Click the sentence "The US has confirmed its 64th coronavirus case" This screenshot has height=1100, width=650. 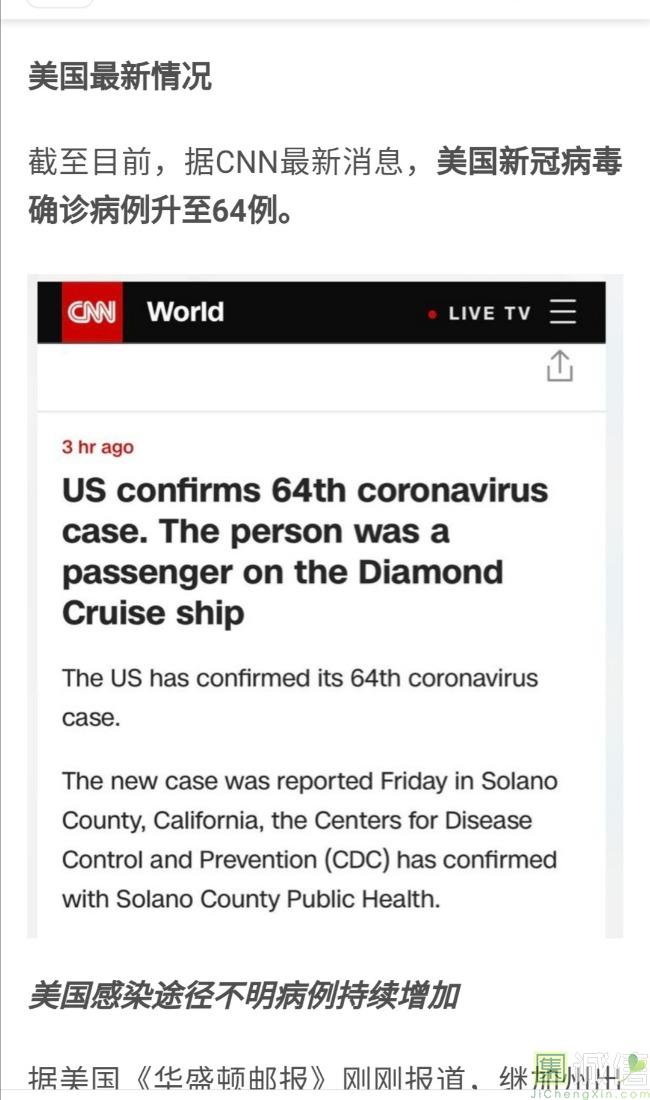[x=300, y=678]
